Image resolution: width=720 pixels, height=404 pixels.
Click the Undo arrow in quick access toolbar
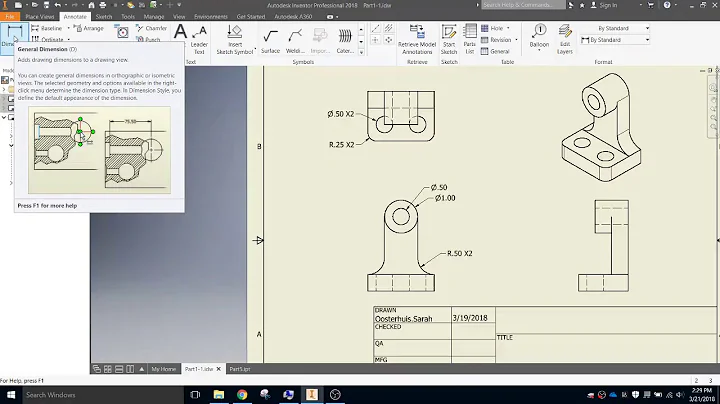coord(58,5)
